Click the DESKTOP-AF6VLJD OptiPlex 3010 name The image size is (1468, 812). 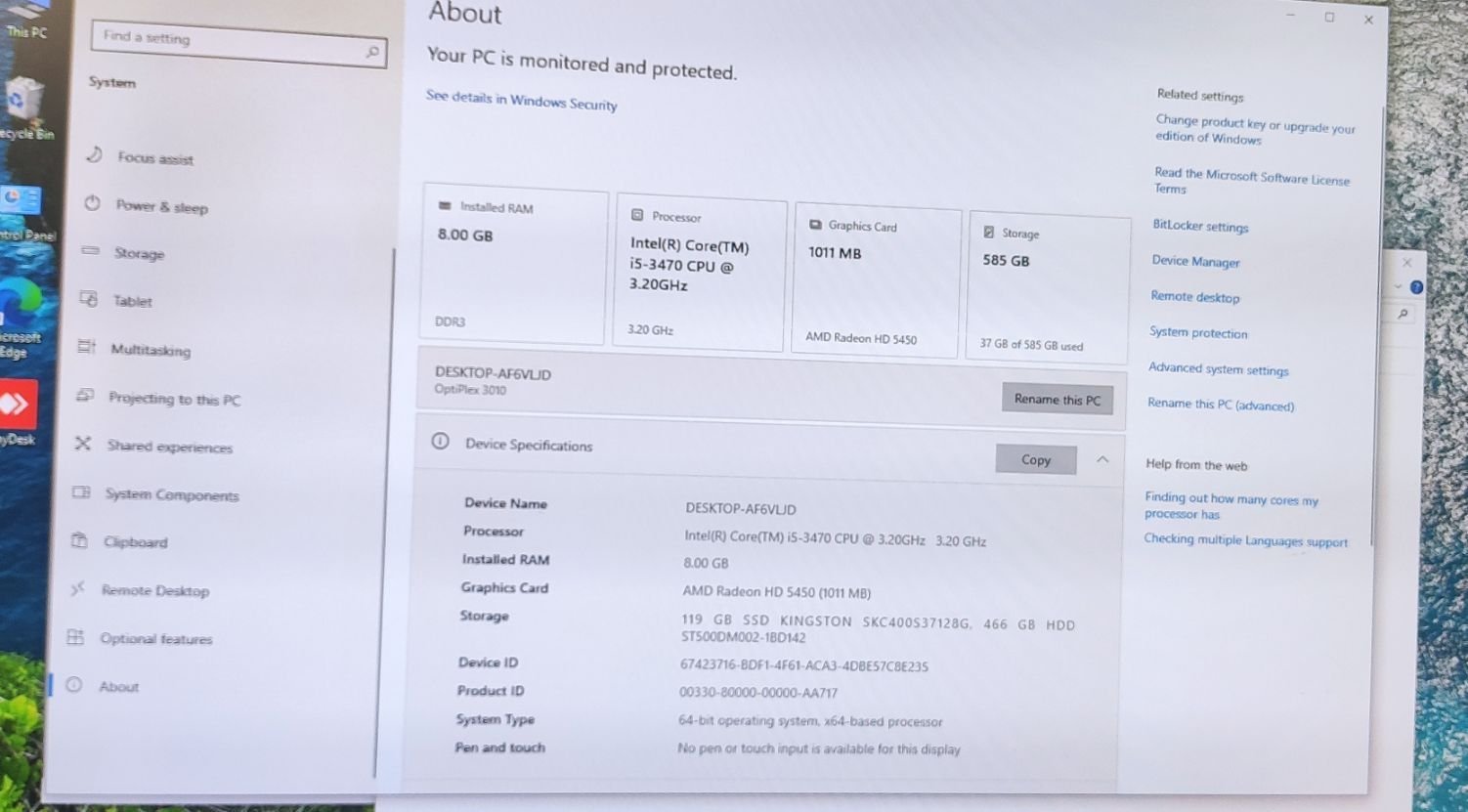click(493, 380)
